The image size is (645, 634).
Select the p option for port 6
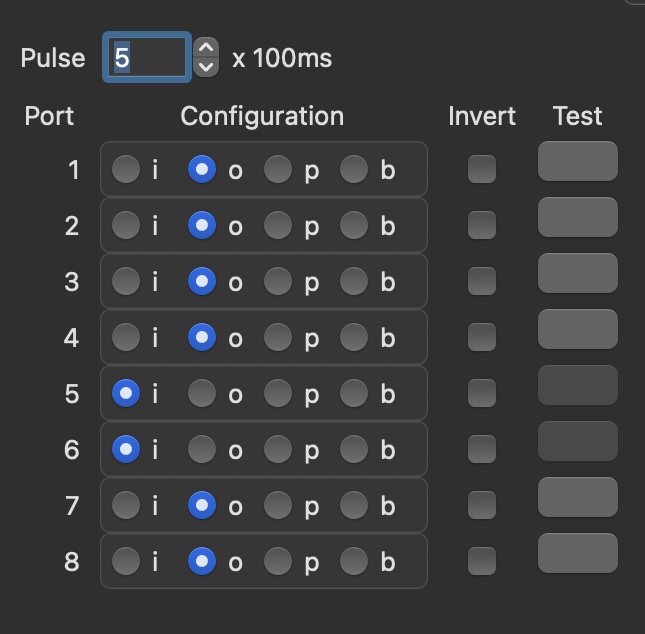(278, 450)
